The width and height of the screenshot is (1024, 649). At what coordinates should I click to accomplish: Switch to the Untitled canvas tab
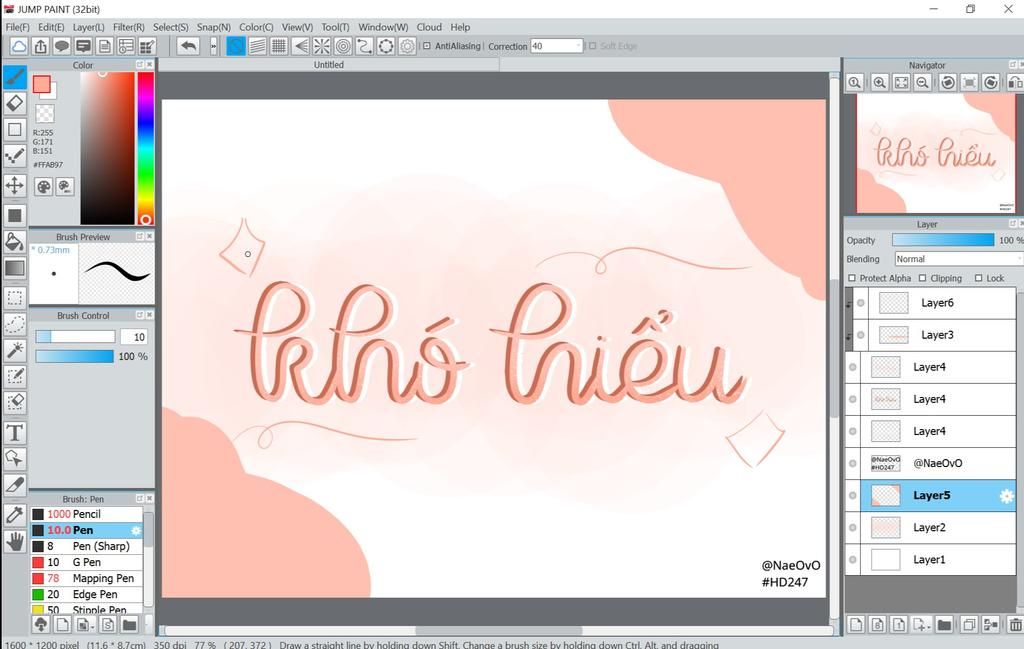tap(328, 65)
